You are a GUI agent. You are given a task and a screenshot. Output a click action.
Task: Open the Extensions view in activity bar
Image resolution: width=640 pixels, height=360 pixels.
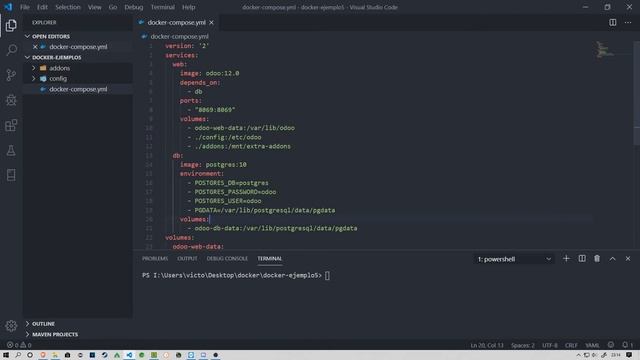[x=11, y=125]
